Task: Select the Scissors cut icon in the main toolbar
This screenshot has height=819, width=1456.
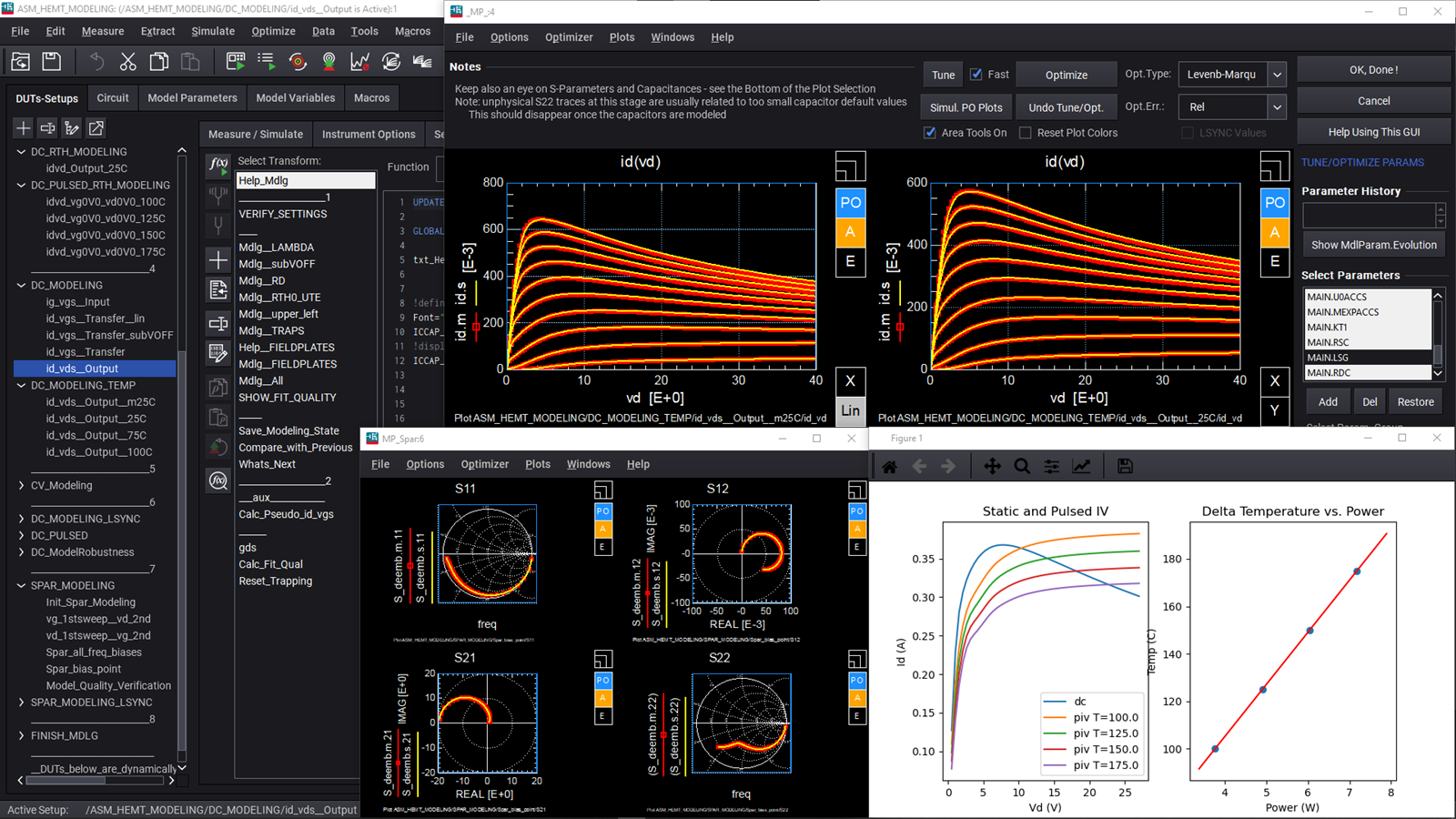Action: click(127, 61)
